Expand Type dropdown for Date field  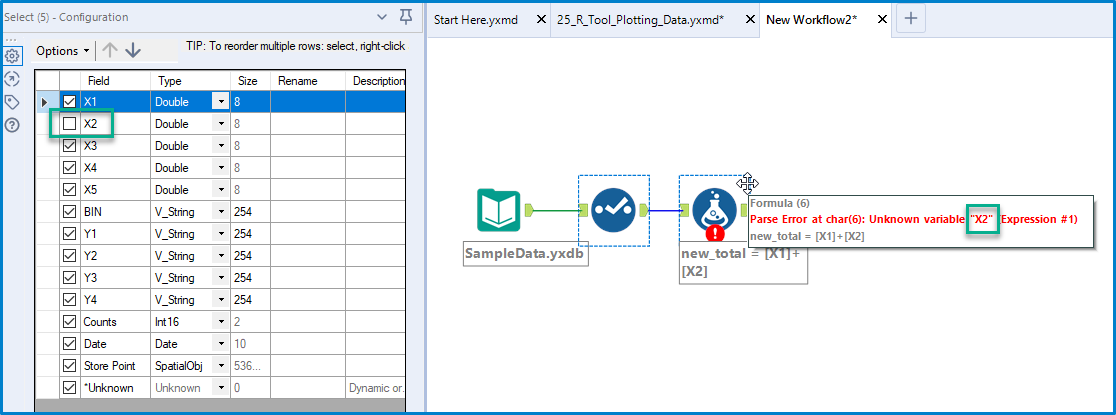coord(220,344)
